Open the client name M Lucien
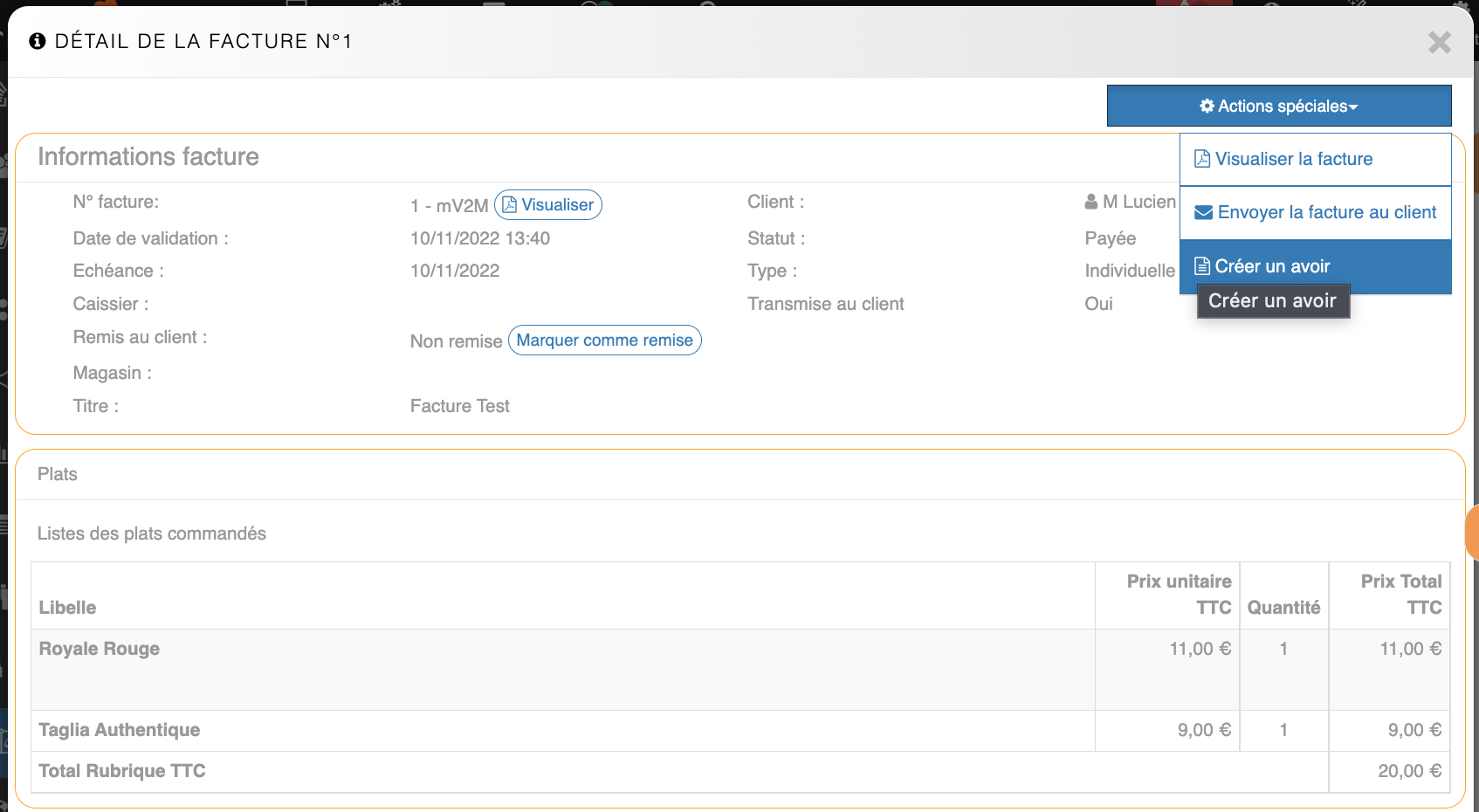The height and width of the screenshot is (812, 1479). click(x=1138, y=202)
